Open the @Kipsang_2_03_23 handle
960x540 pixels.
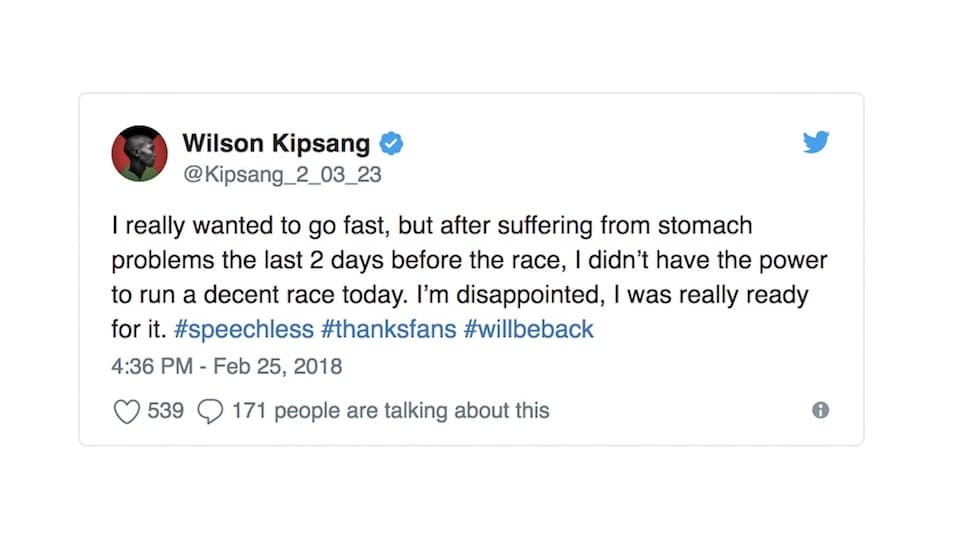tap(282, 174)
